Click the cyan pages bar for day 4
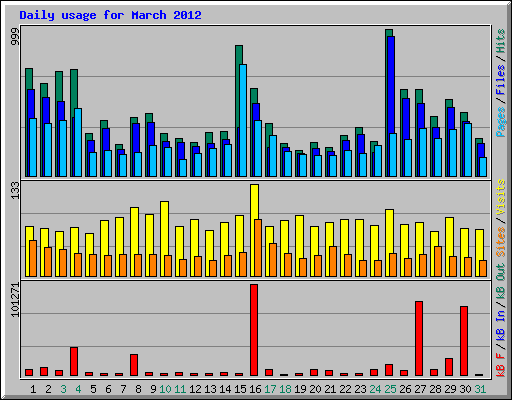512x400 pixels. tap(78, 142)
